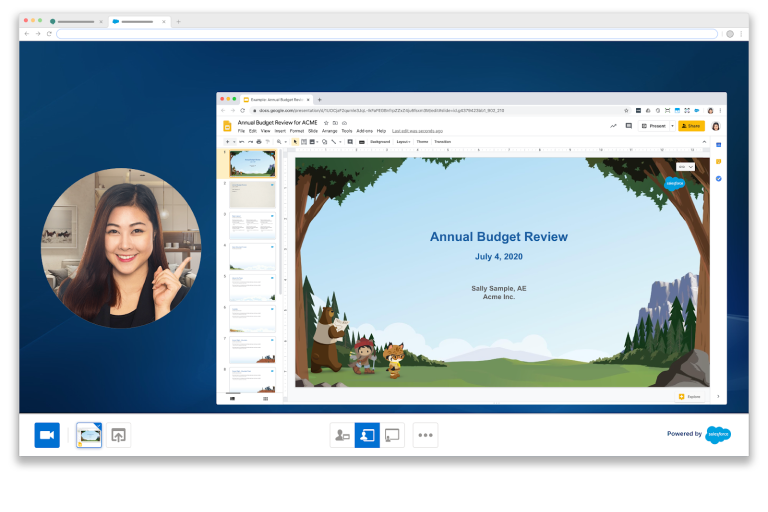768x512 pixels.
Task: Select the highlighted blue layout toggle
Action: (367, 435)
